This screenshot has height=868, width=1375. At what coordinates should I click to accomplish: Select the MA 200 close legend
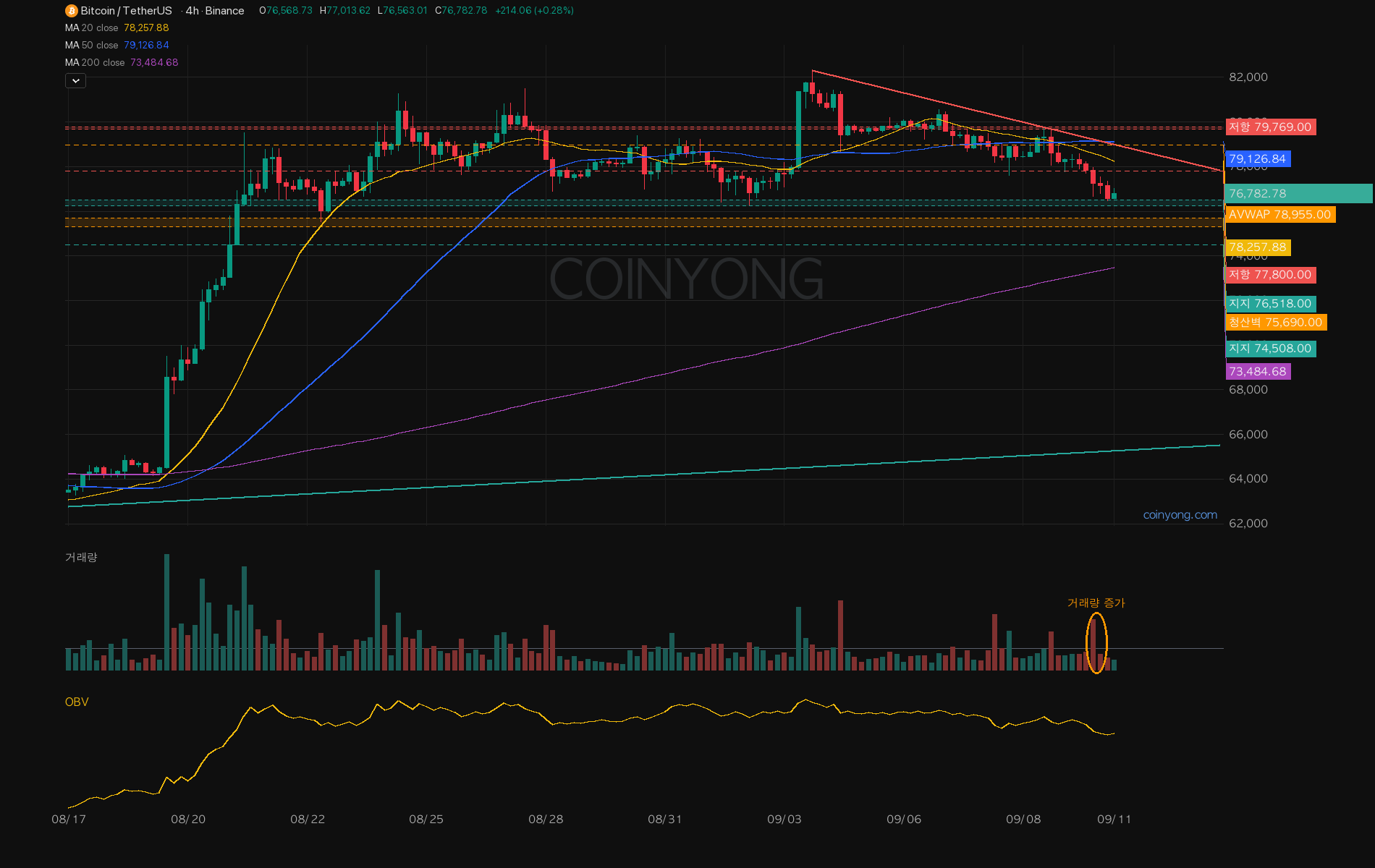pos(122,63)
